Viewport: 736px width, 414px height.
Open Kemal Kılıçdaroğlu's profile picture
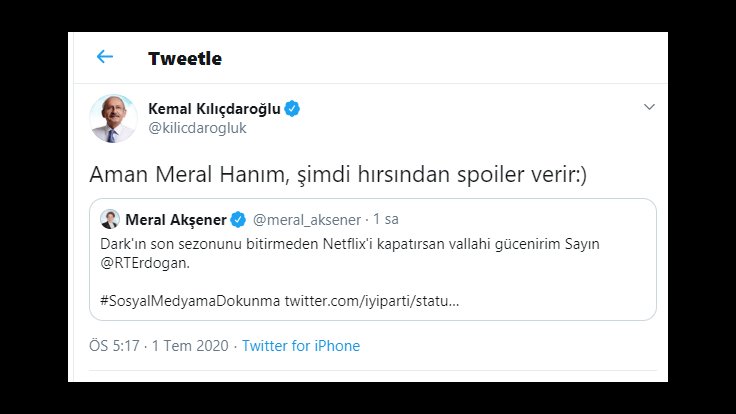[113, 118]
